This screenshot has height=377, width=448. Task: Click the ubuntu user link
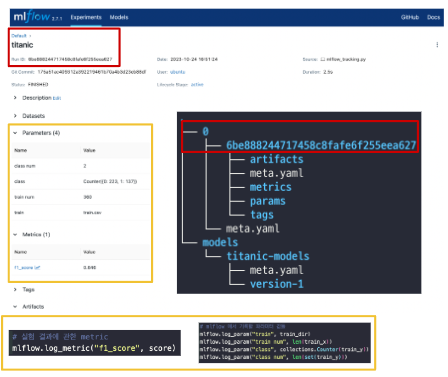point(177,72)
